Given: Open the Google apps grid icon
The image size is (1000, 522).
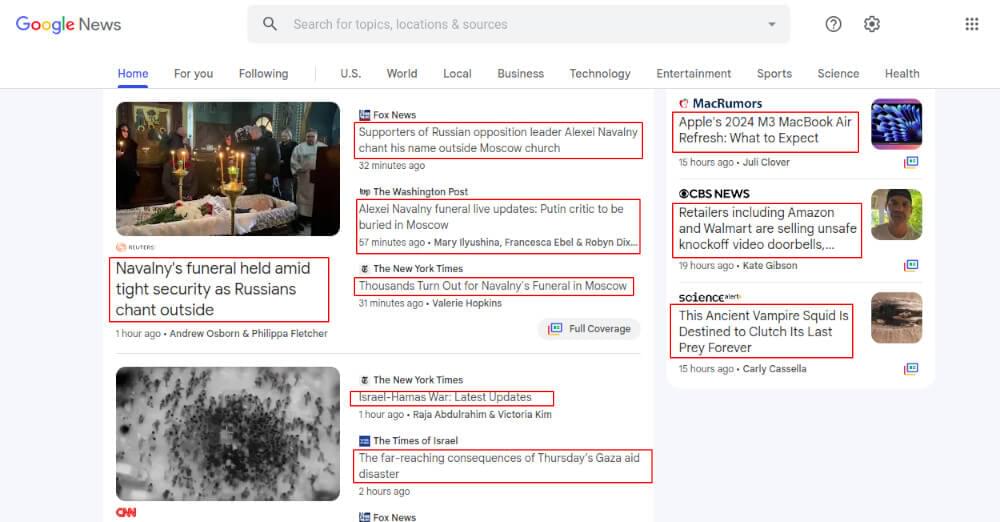Looking at the screenshot, I should [x=971, y=24].
